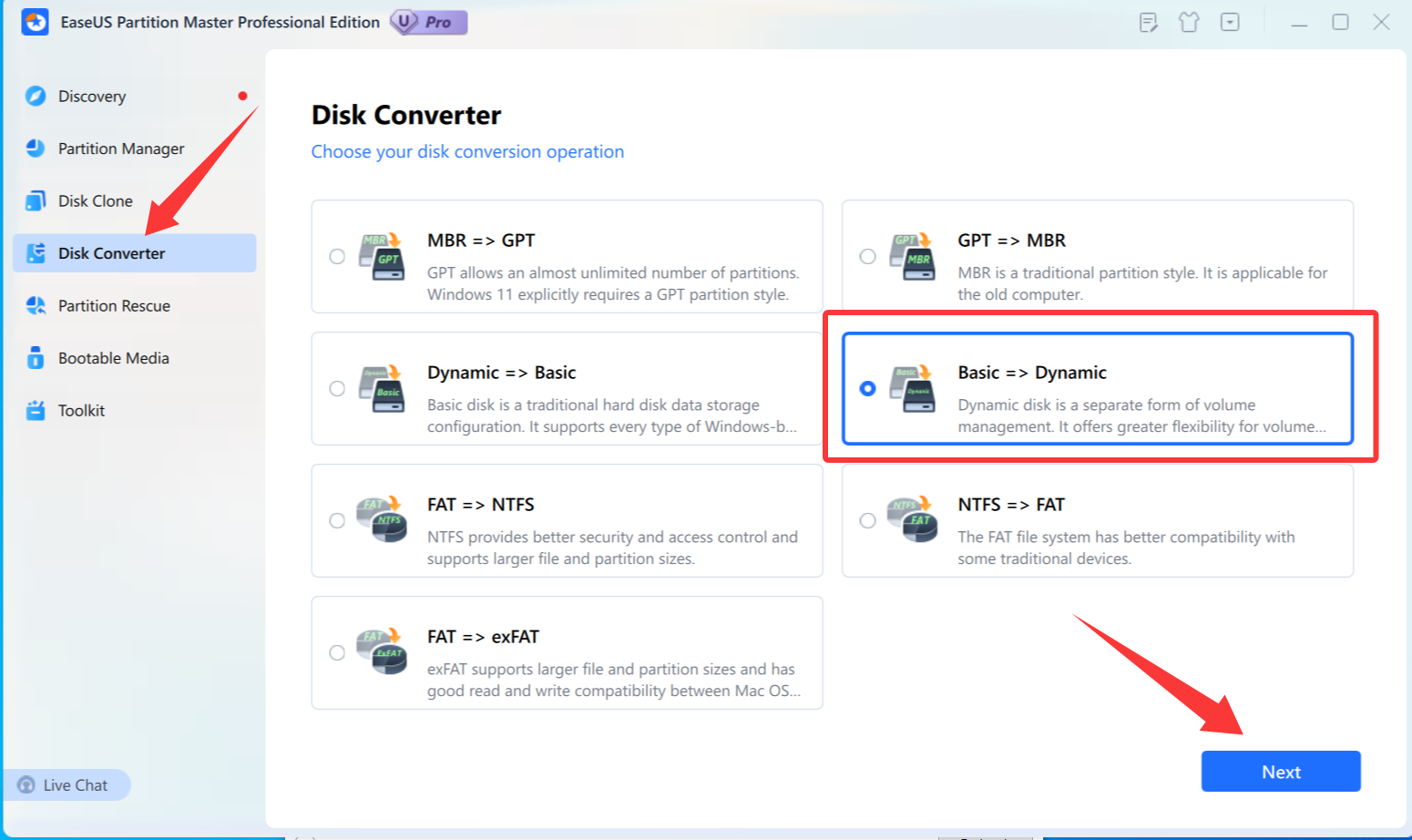Click the red notification dot beside Discovery
Image resolution: width=1412 pixels, height=840 pixels.
point(242,96)
